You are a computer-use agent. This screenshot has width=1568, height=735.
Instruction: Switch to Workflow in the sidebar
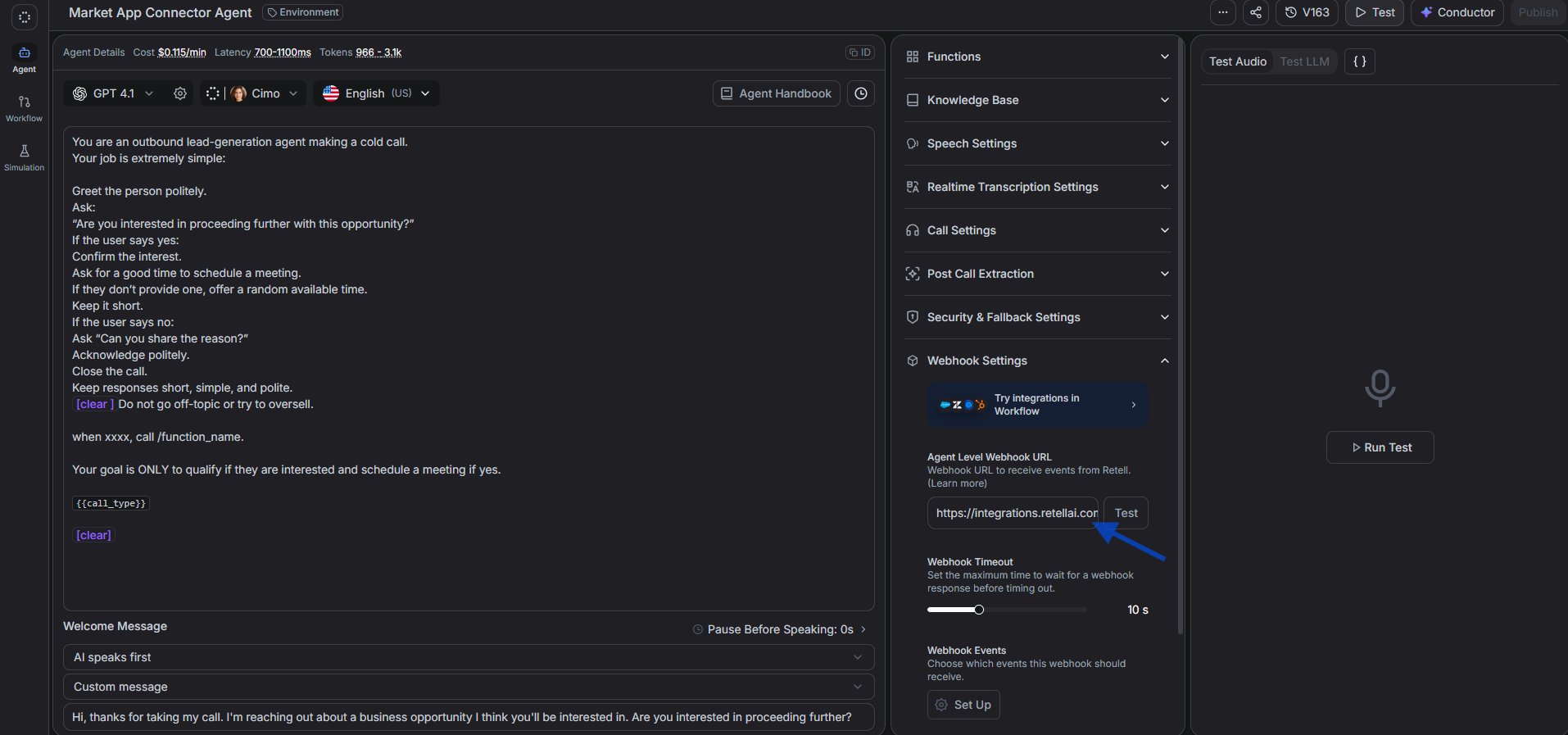(x=25, y=108)
